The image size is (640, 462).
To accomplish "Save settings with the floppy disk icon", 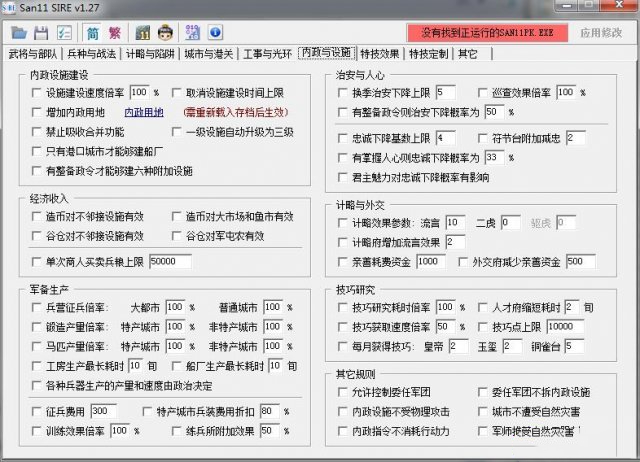I will [41, 33].
